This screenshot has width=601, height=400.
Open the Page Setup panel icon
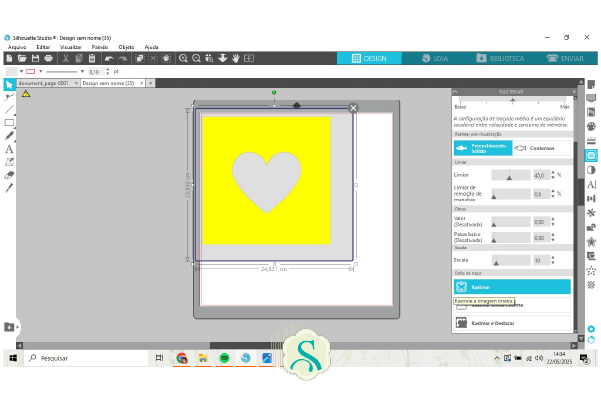click(x=591, y=84)
